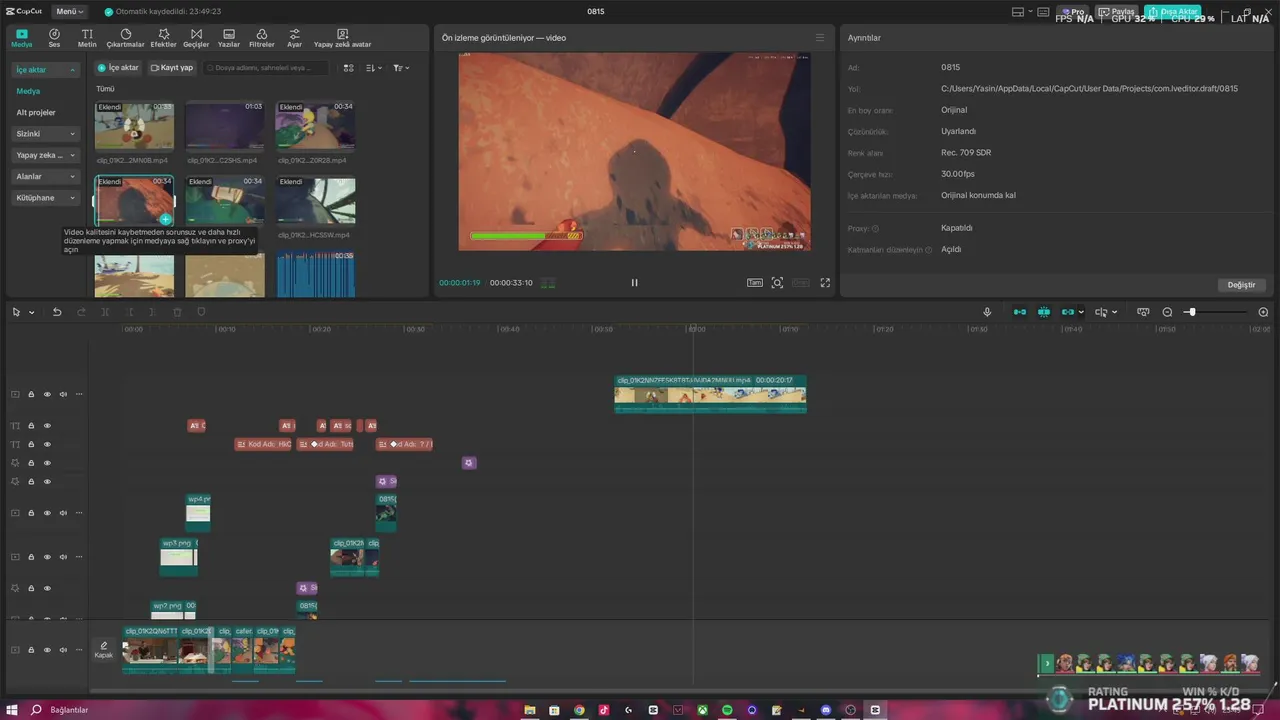
Task: Toggle timeline auto snapping
Action: coord(1044,312)
